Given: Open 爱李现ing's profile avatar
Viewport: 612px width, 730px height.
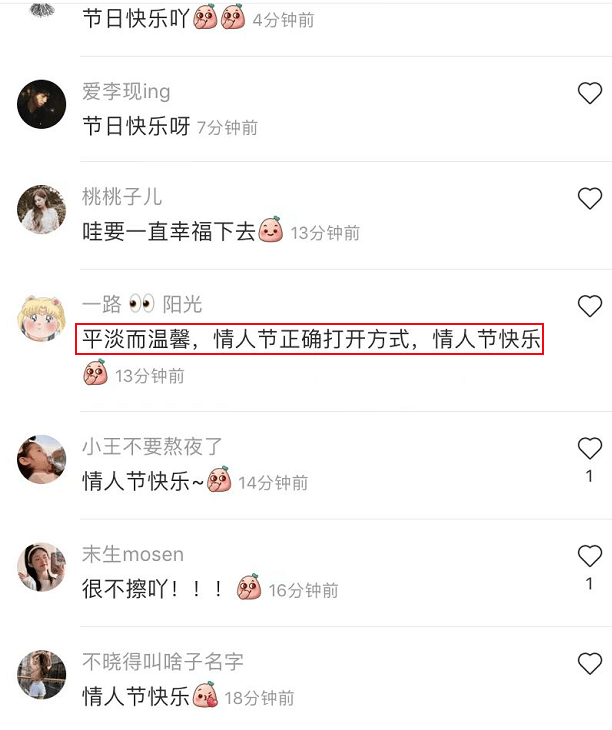Looking at the screenshot, I should coord(41,104).
